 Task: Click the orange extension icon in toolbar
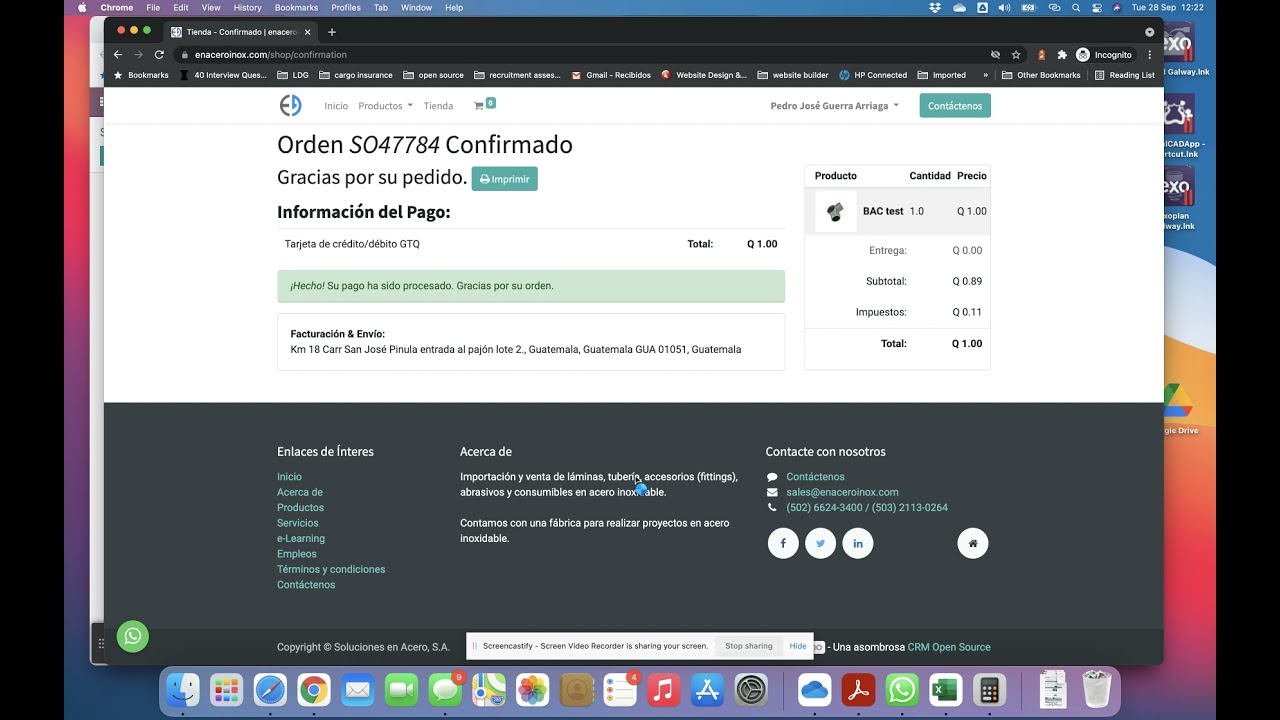tap(1042, 55)
